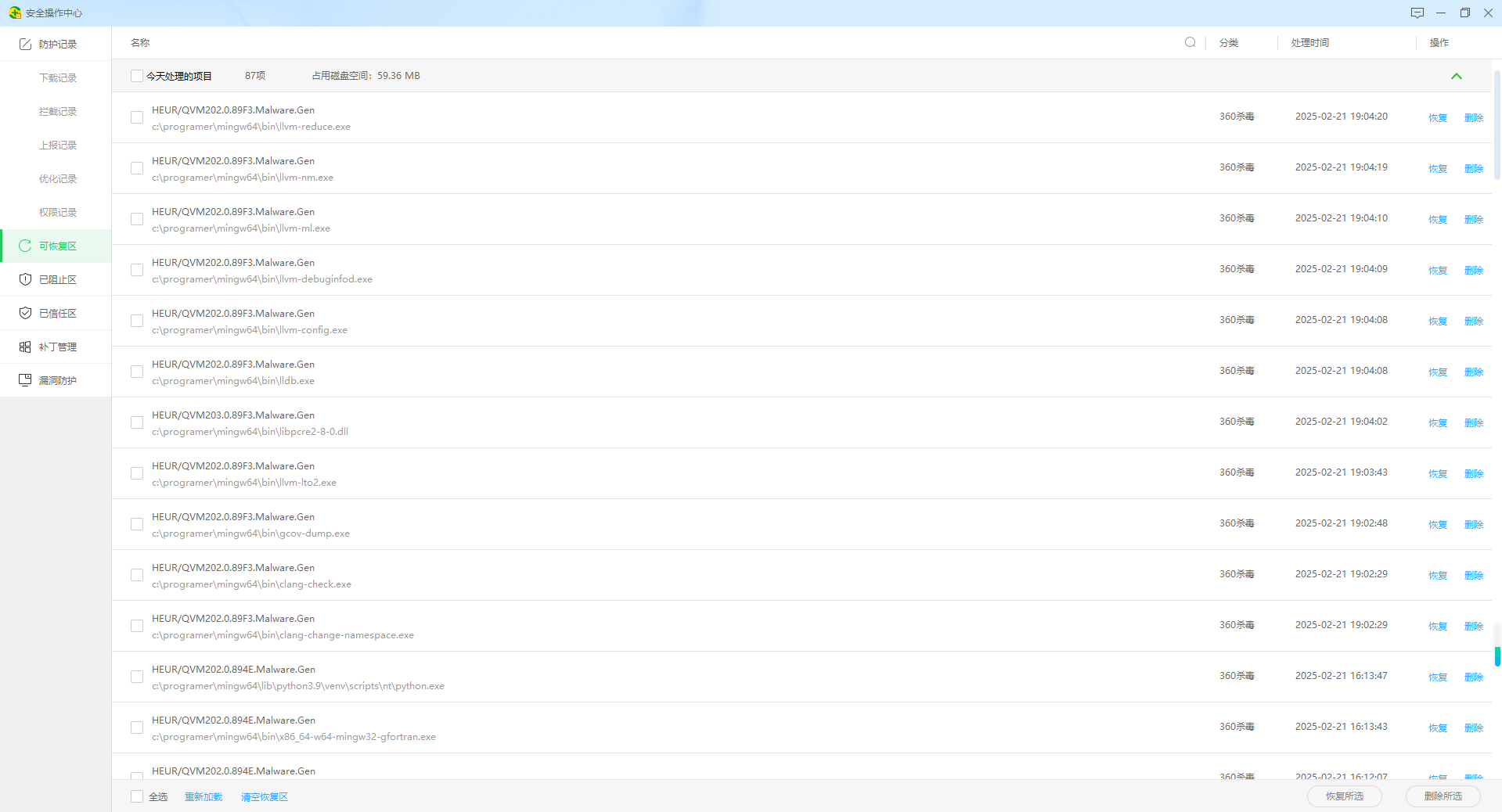Screen dimensions: 1502x812
Task: Click 删除 link for python.exe entry
Action: coord(1473,677)
